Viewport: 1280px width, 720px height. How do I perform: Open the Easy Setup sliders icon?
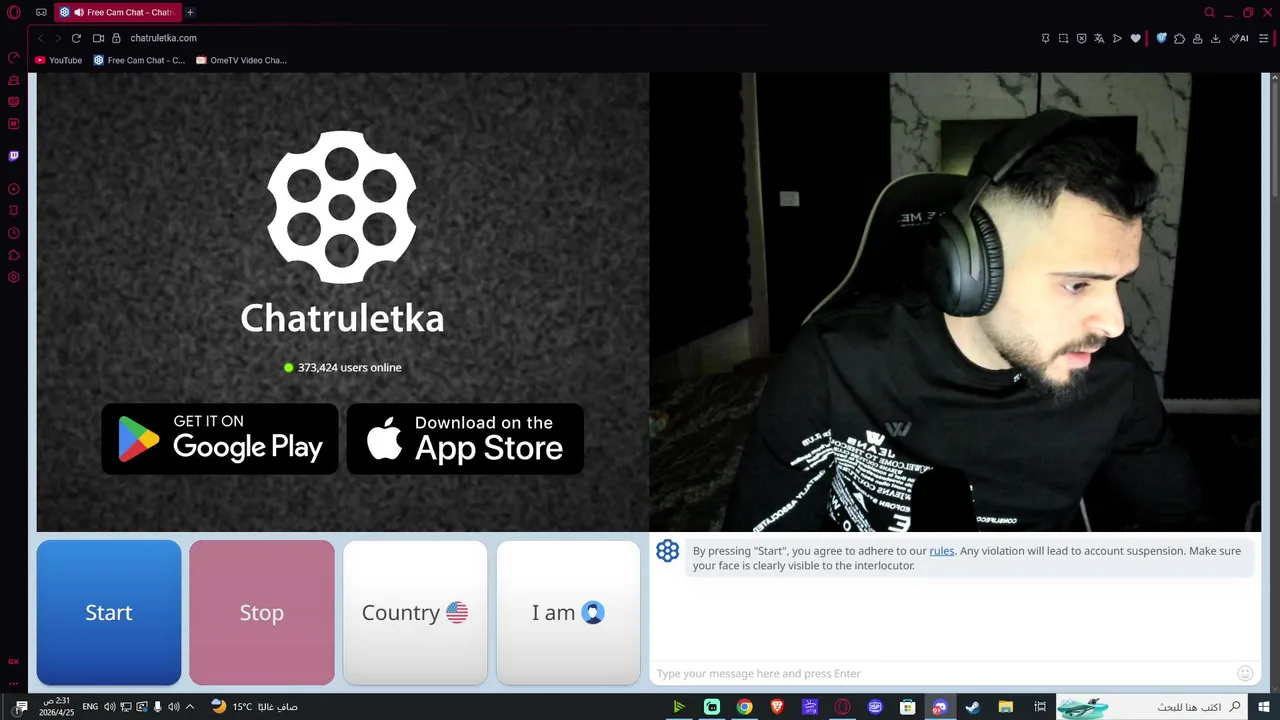tap(1264, 38)
